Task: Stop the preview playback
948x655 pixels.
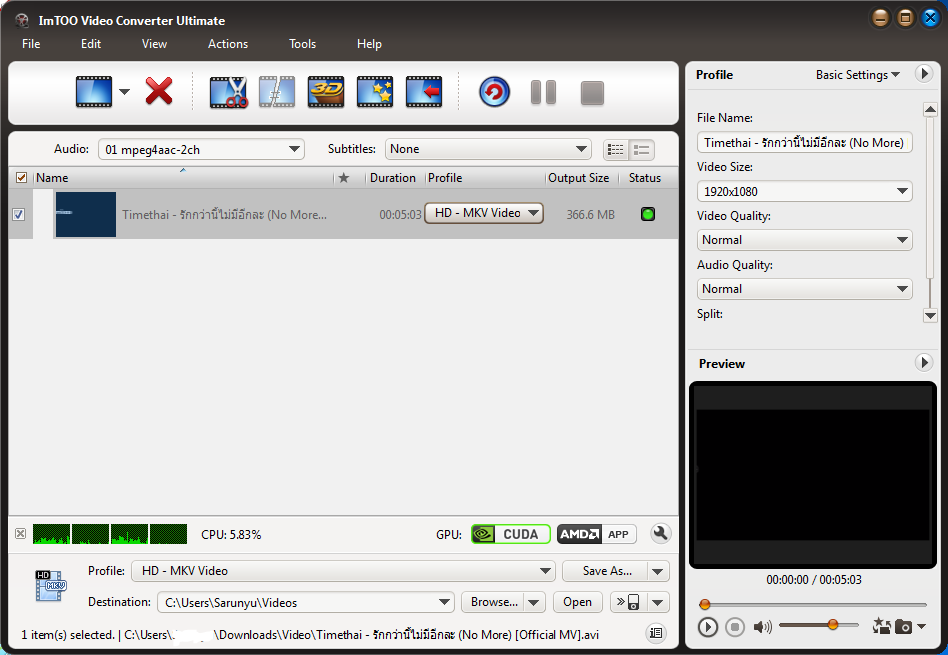Action: click(x=735, y=627)
